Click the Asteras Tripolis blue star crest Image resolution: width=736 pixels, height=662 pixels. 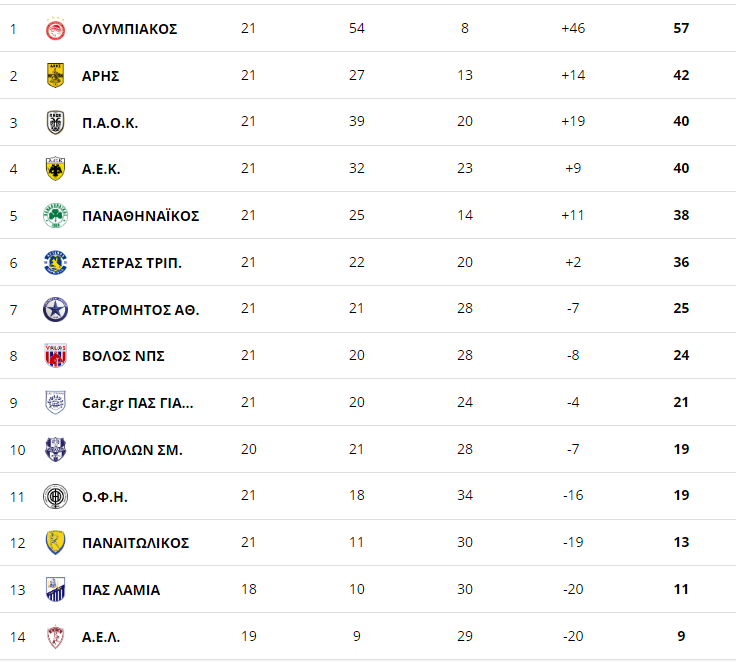click(x=55, y=262)
